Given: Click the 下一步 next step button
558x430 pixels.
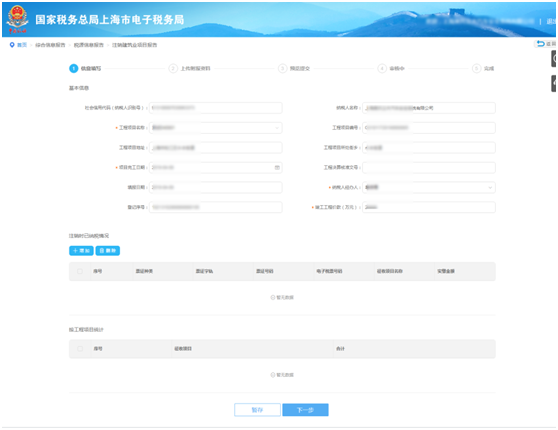Looking at the screenshot, I should (x=305, y=410).
